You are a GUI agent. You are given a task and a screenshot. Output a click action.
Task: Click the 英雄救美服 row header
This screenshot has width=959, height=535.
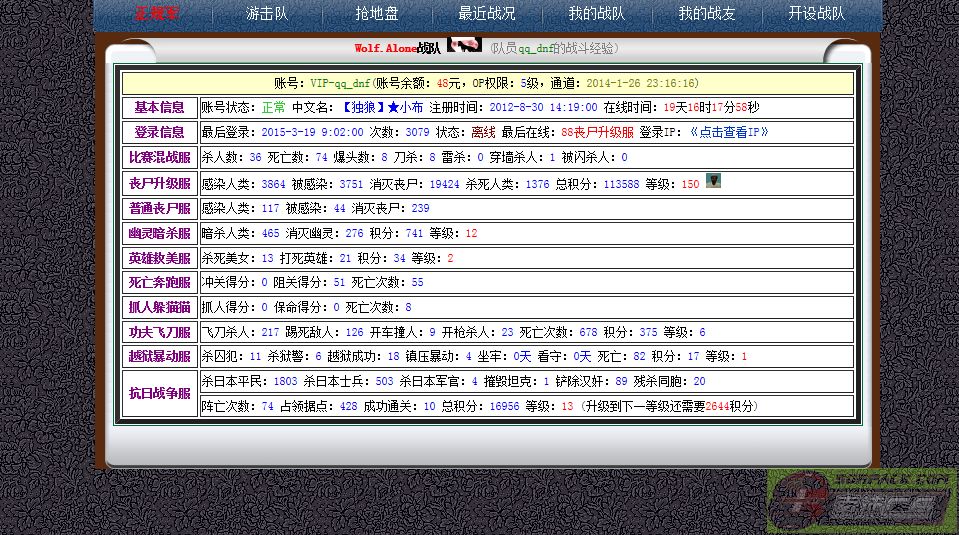(x=160, y=258)
